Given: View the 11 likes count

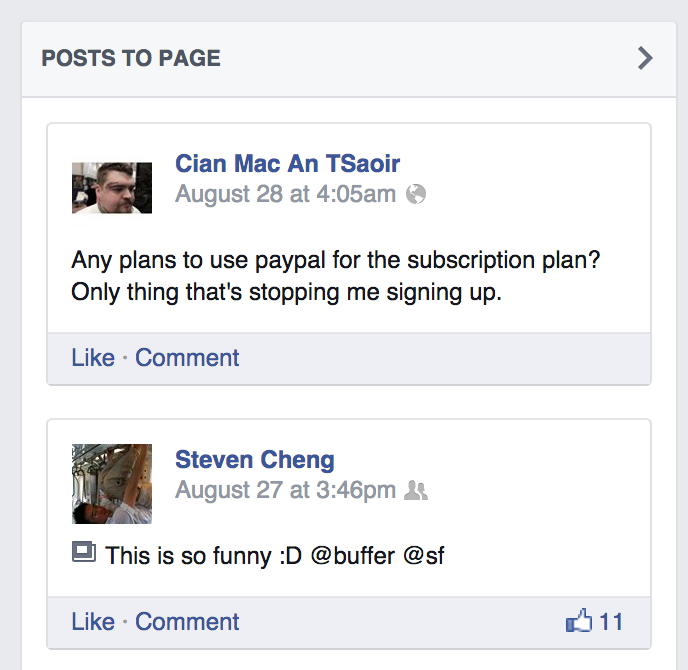Looking at the screenshot, I should [611, 622].
